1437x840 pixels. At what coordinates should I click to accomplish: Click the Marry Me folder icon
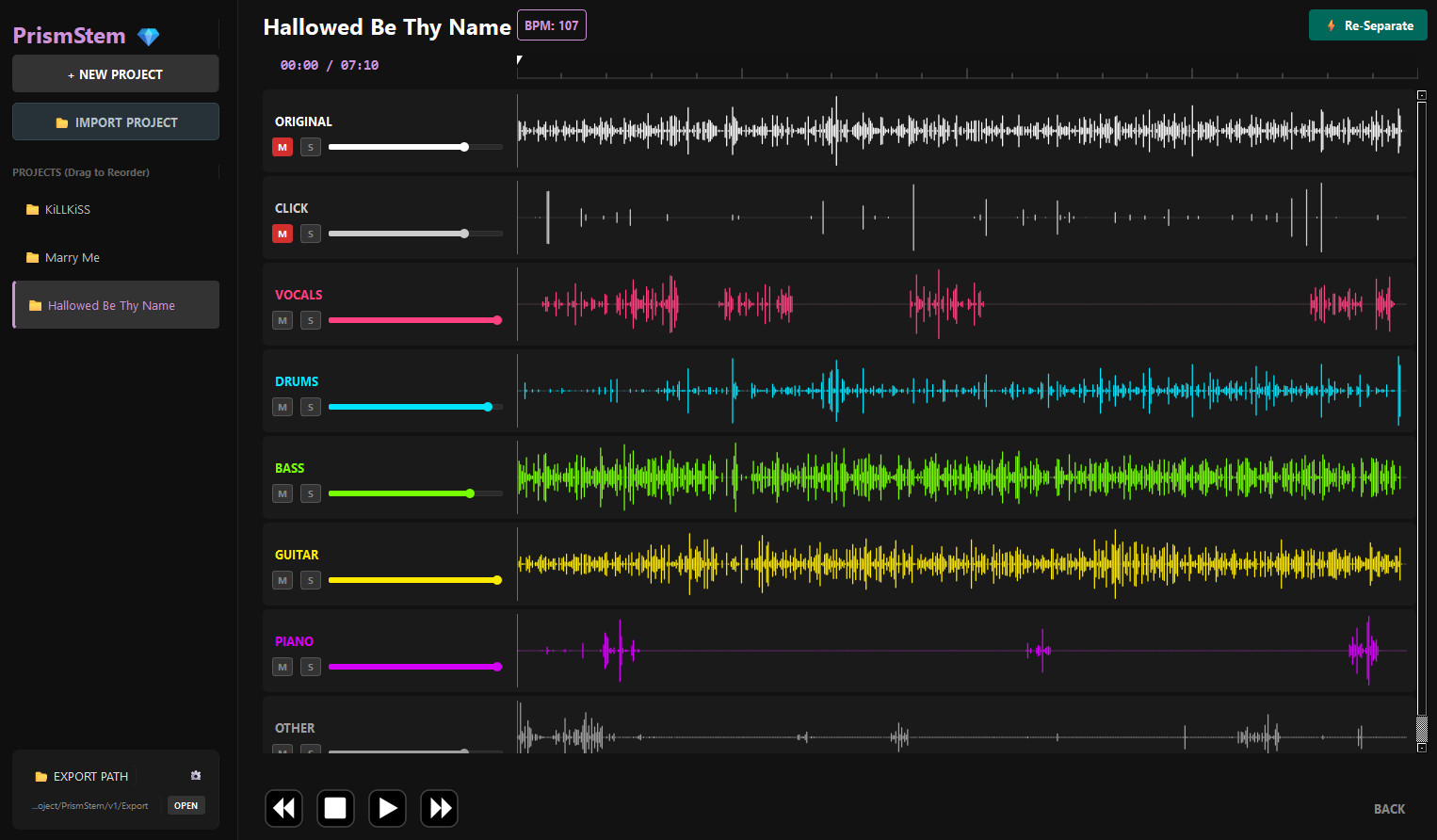click(33, 258)
